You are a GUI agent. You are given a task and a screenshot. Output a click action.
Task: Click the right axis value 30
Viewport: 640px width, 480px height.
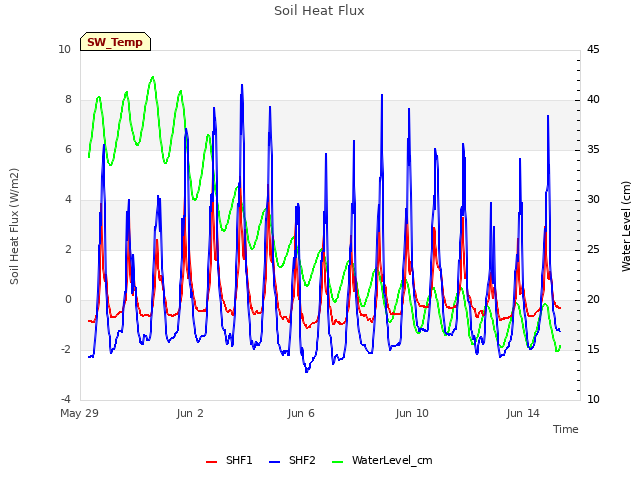click(x=593, y=200)
